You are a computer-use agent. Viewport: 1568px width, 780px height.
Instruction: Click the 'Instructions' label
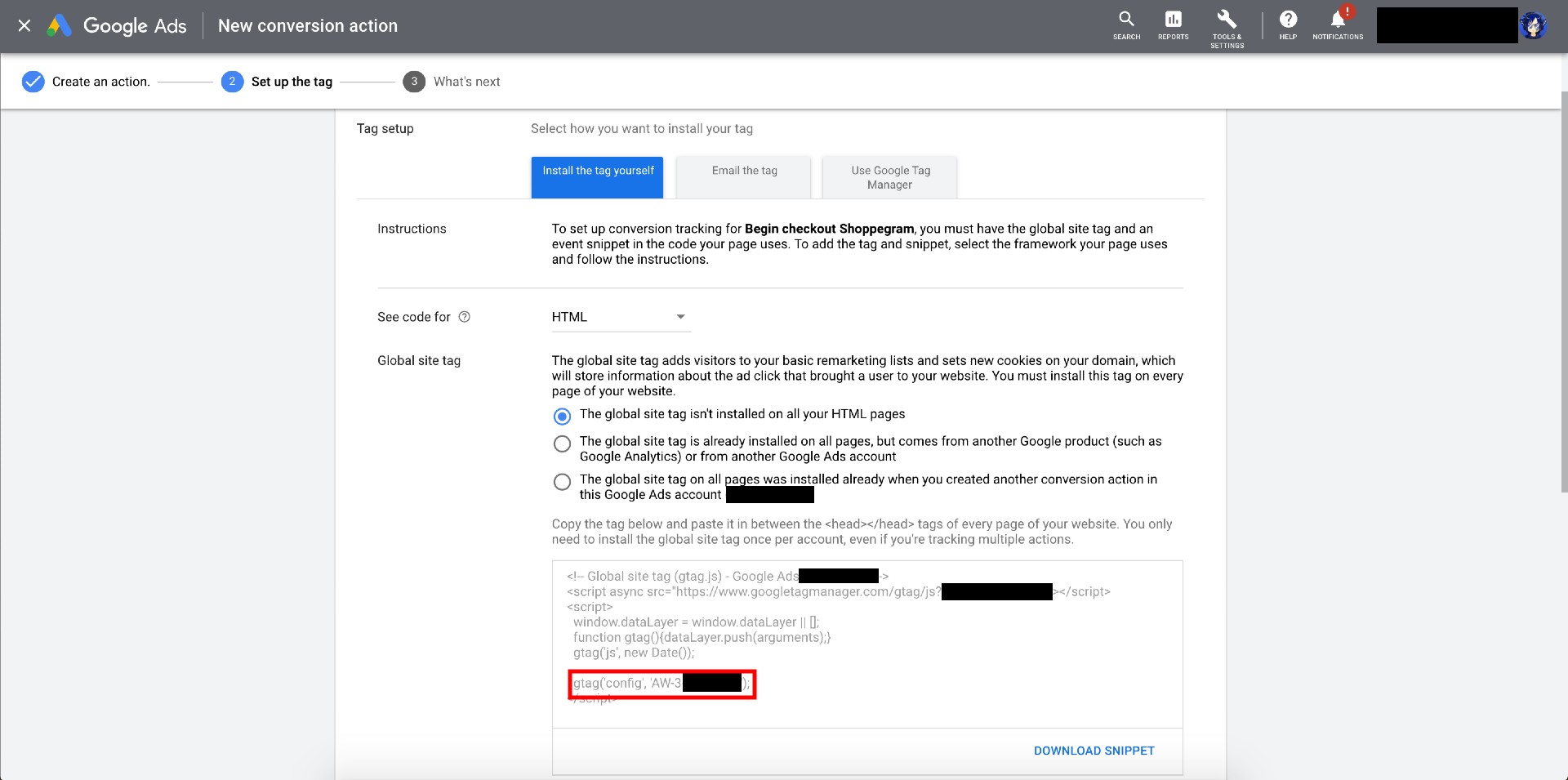[412, 230]
